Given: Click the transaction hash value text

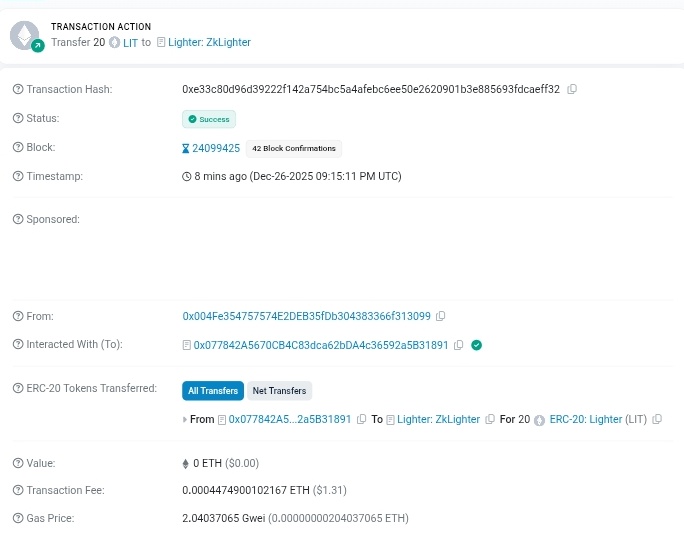Looking at the screenshot, I should point(371,89).
